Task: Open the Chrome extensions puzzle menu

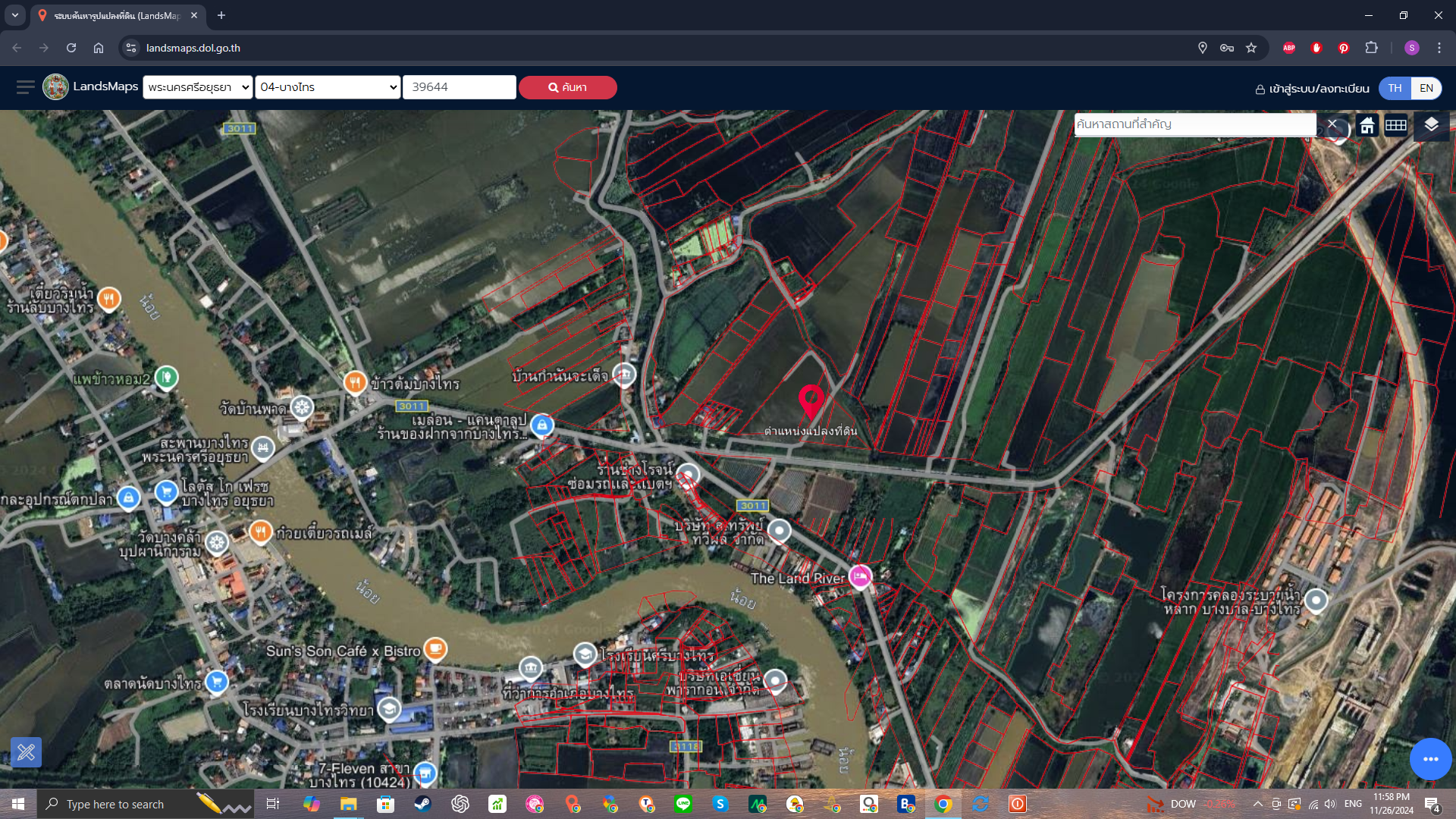Action: point(1371,48)
